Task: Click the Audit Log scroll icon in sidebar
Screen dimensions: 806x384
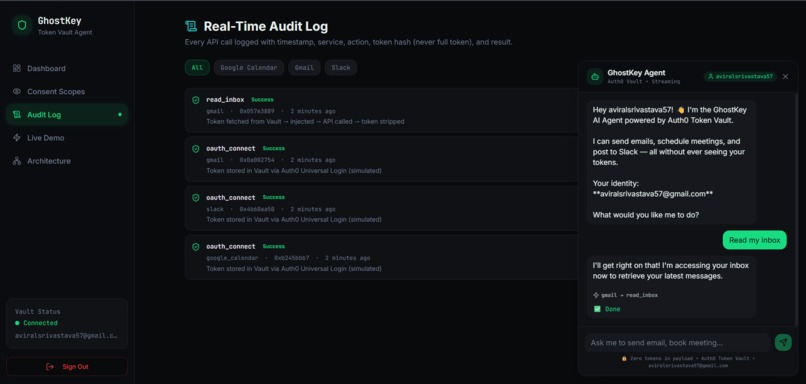Action: point(17,115)
